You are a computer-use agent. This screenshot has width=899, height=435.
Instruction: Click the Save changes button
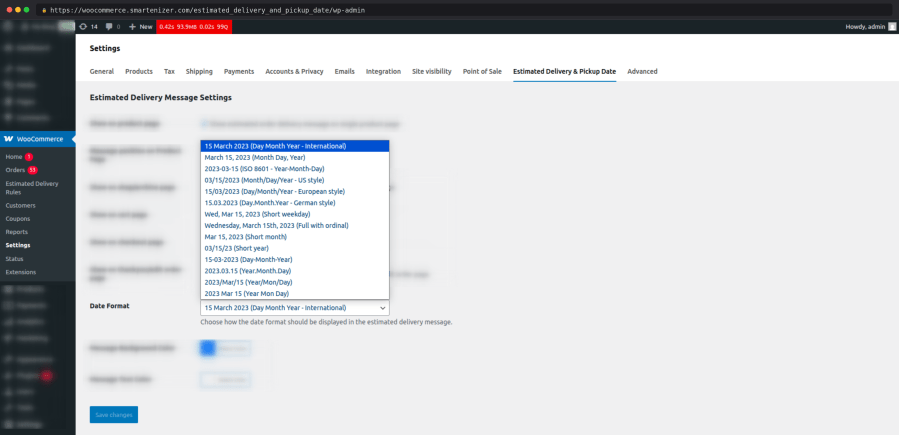(114, 414)
